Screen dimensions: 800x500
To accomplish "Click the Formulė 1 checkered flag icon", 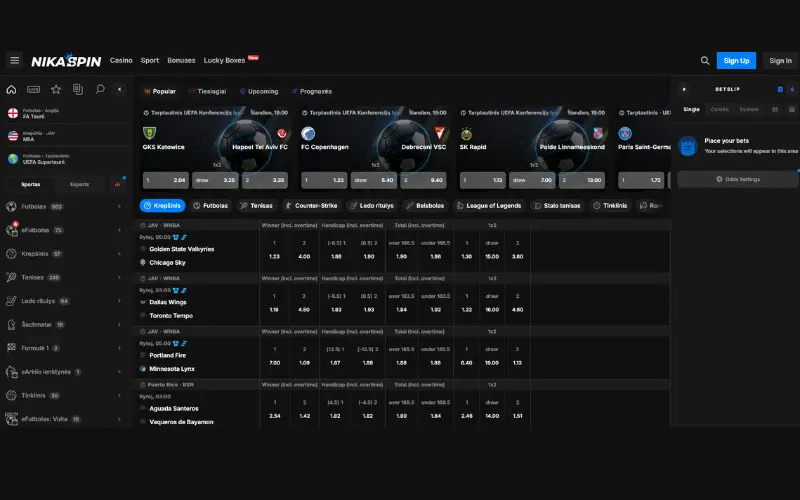I will pos(11,348).
